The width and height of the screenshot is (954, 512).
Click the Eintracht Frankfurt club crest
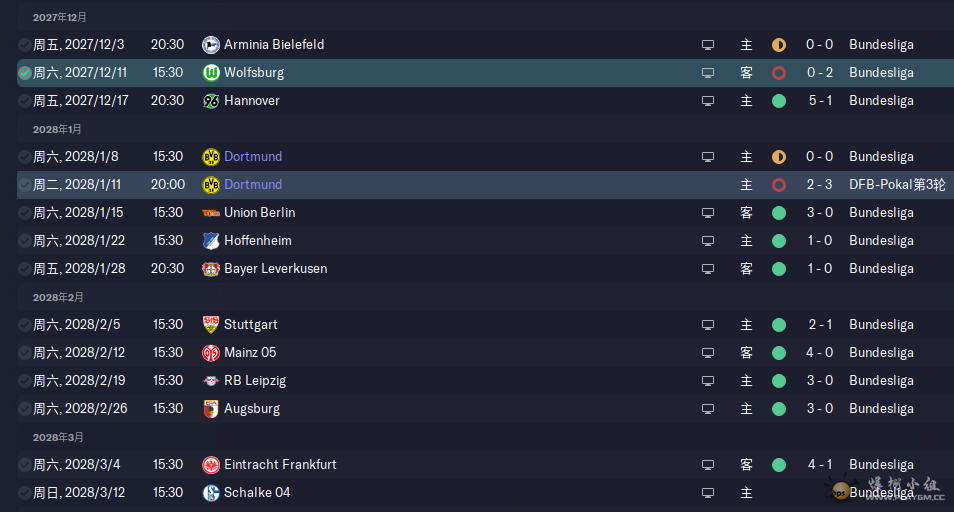(x=211, y=465)
